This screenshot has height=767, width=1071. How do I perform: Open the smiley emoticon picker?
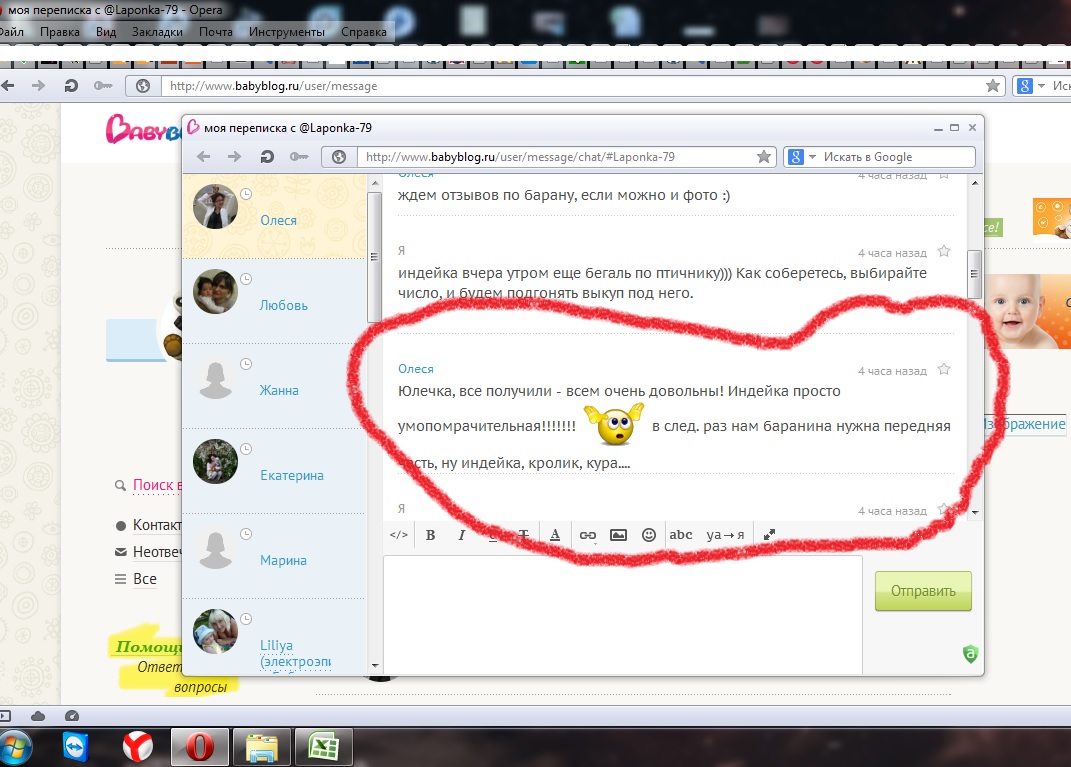[x=648, y=535]
